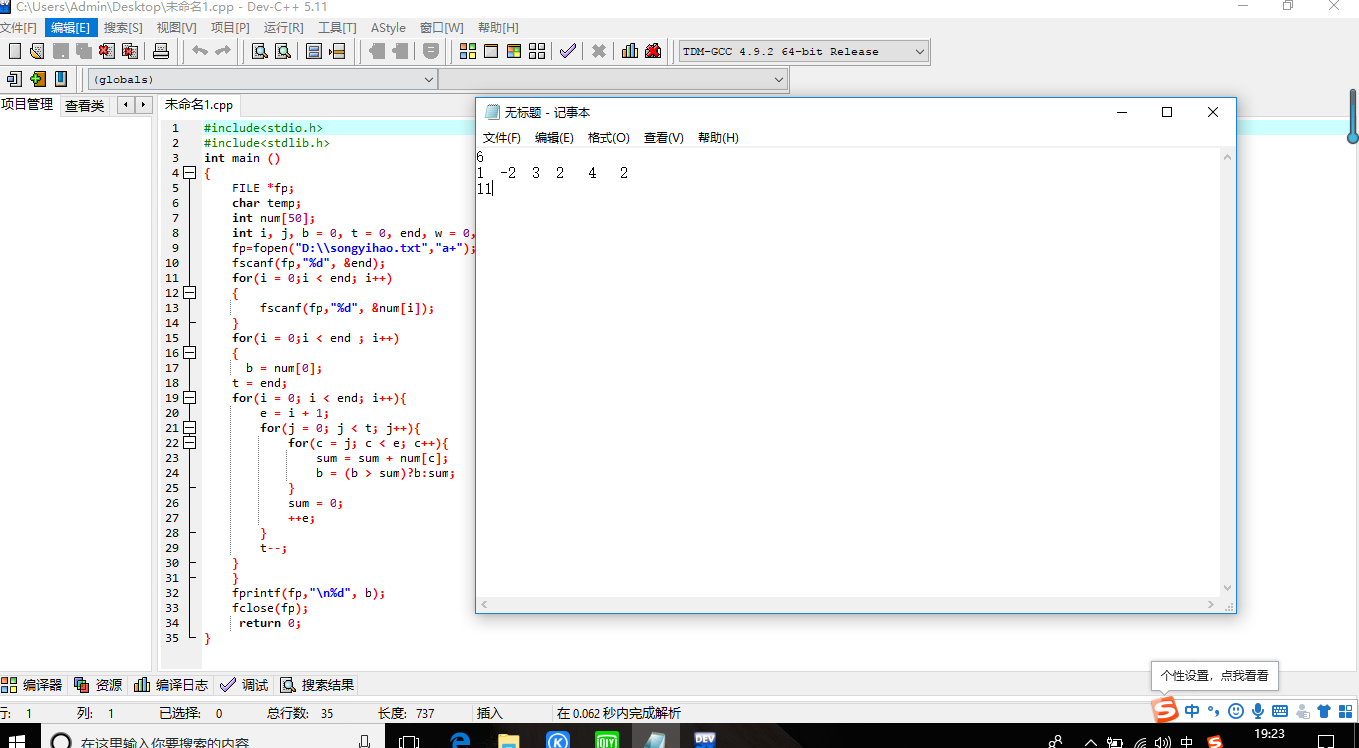
Task: Open the empty function list dropdown
Action: 613,79
